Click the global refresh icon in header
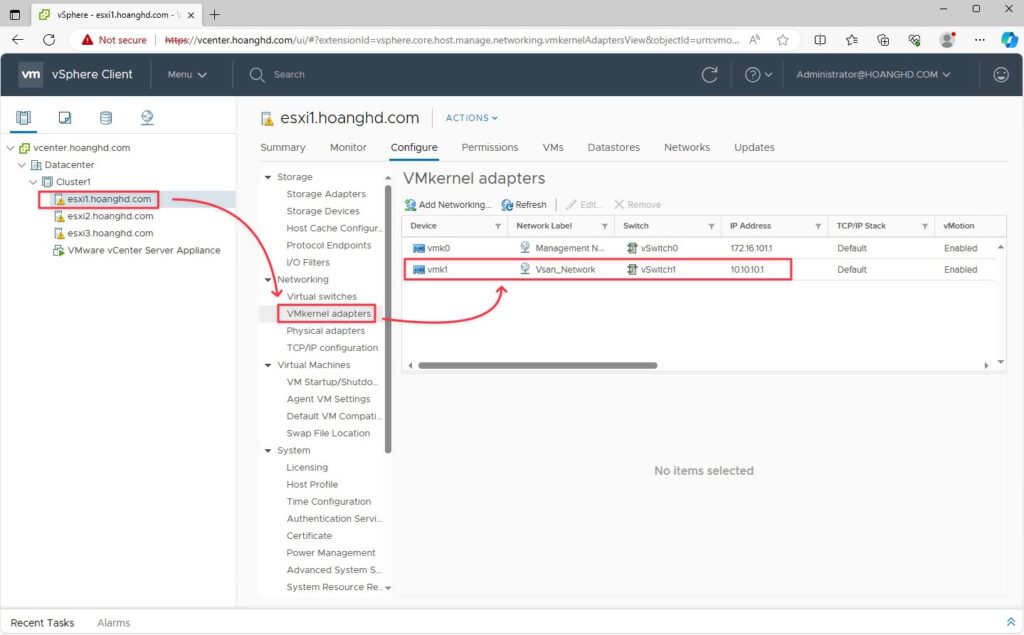Viewport: 1024px width, 635px height. [710, 74]
